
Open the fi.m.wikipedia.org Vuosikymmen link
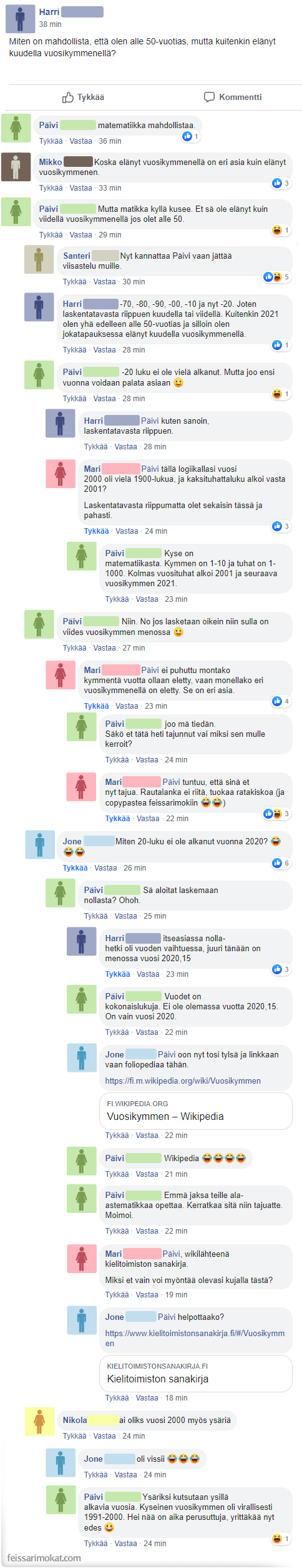tap(183, 1081)
